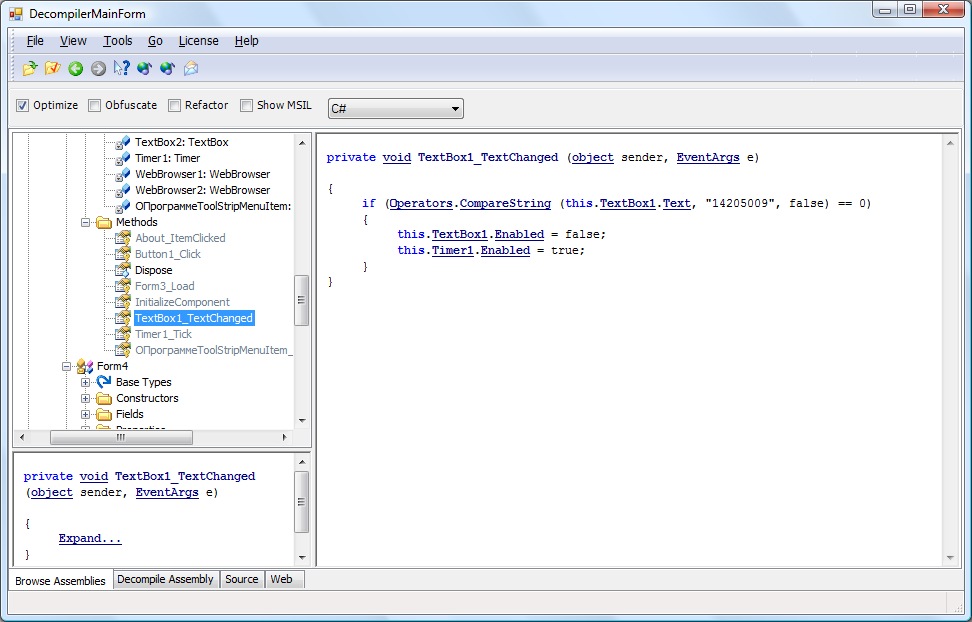Click method icon beside About_ItemClicked

[x=123, y=238]
